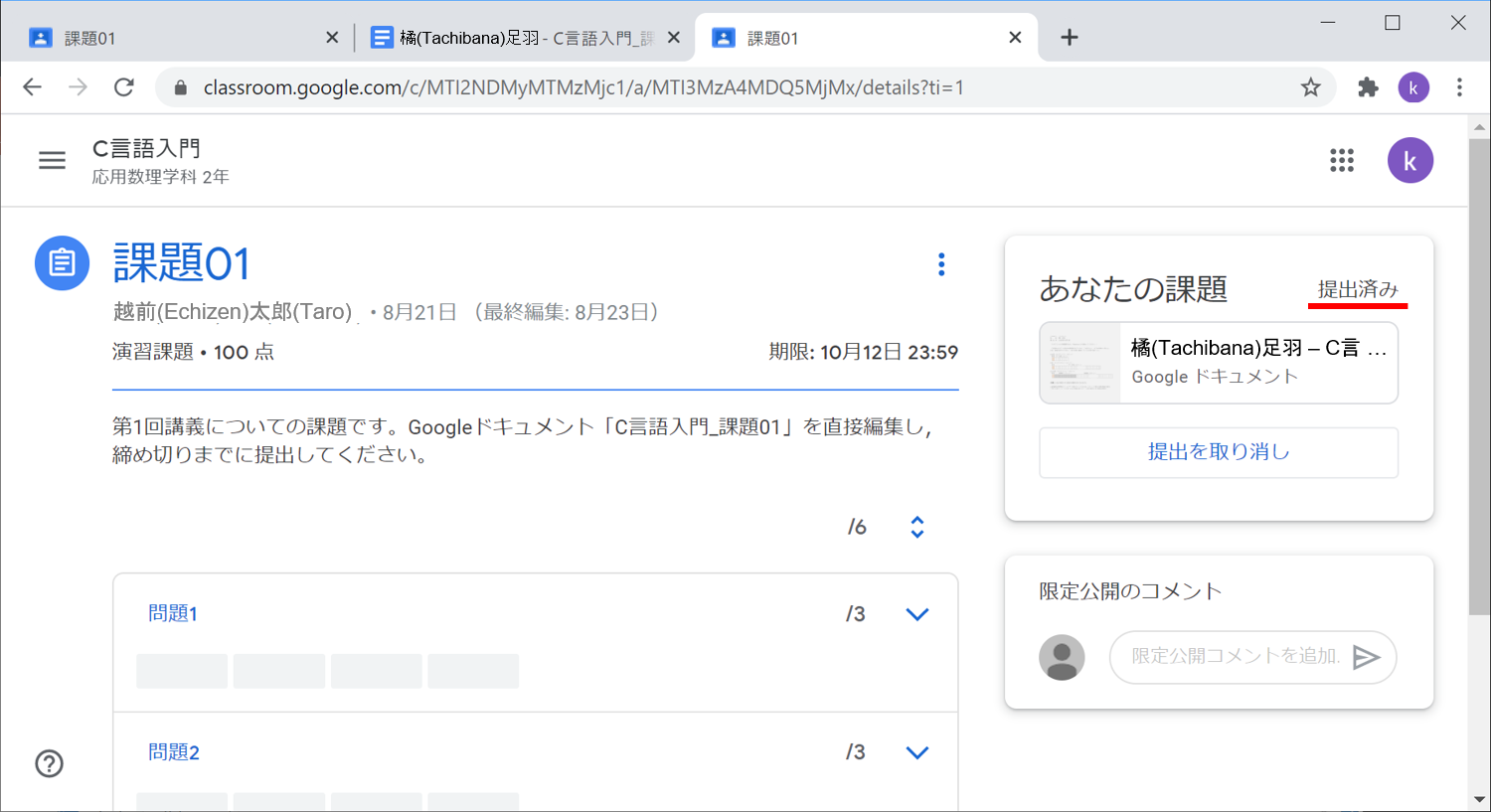Click scrollbar down arrow
1491x812 pixels.
1479,800
